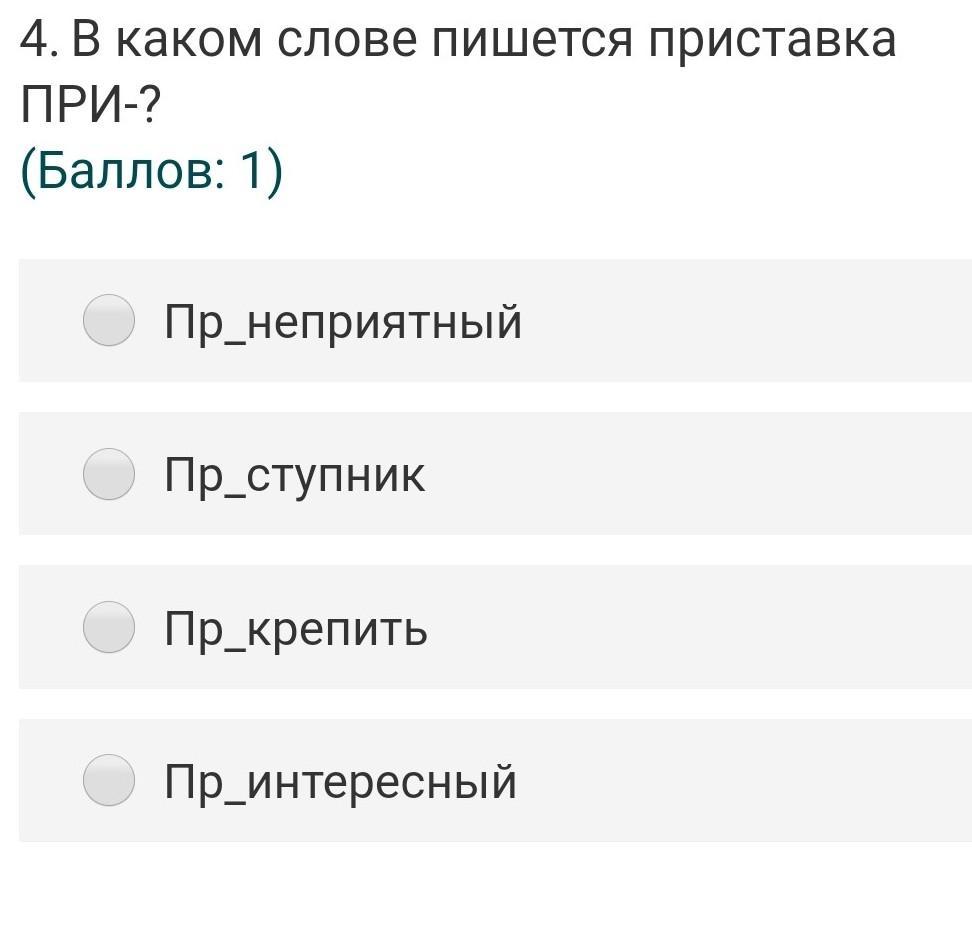Click the Пр_неприятный answer text
Image resolution: width=972 pixels, height=930 pixels.
(343, 322)
